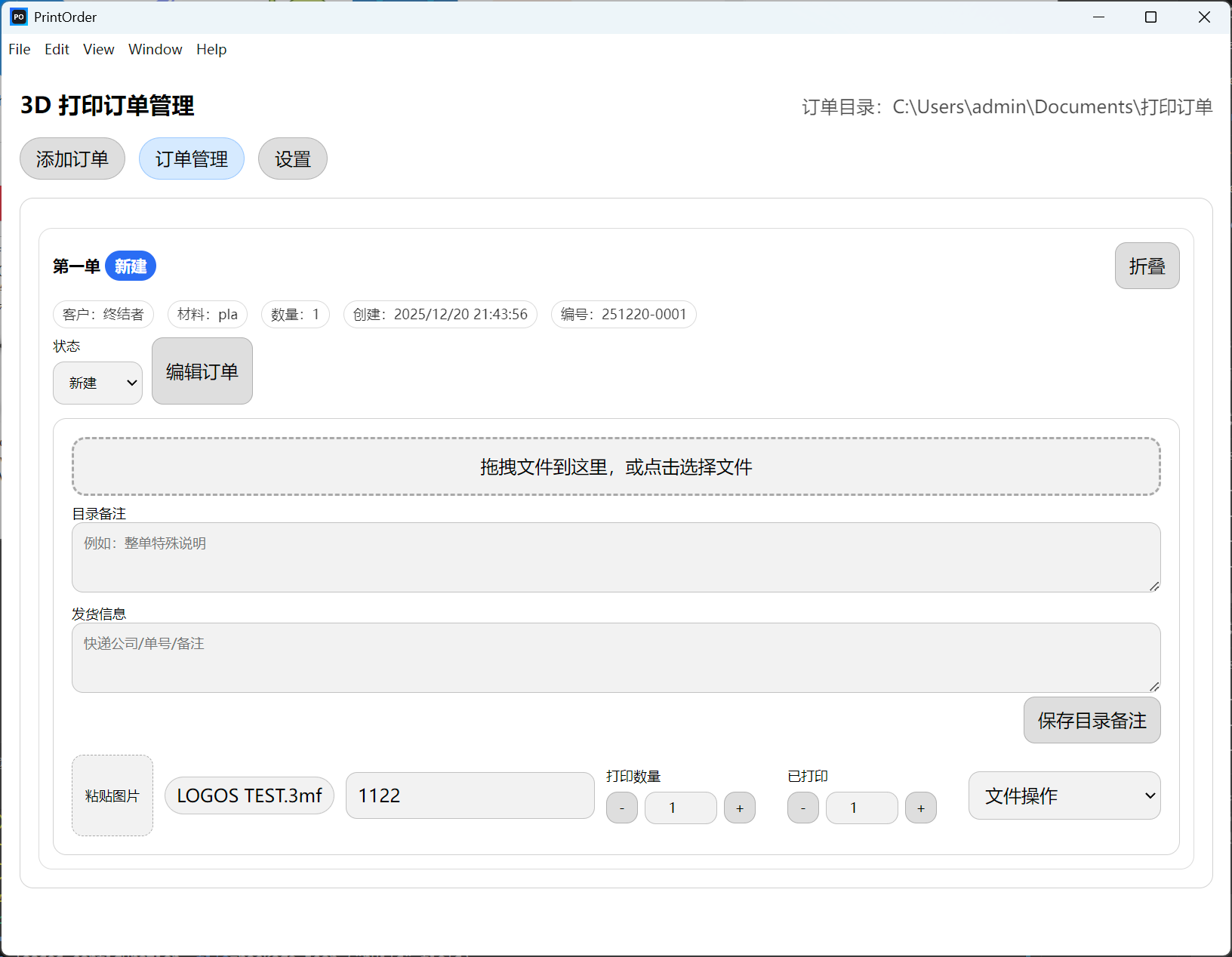
Task: Focus the 发货信息 shipping info text area
Action: point(616,657)
